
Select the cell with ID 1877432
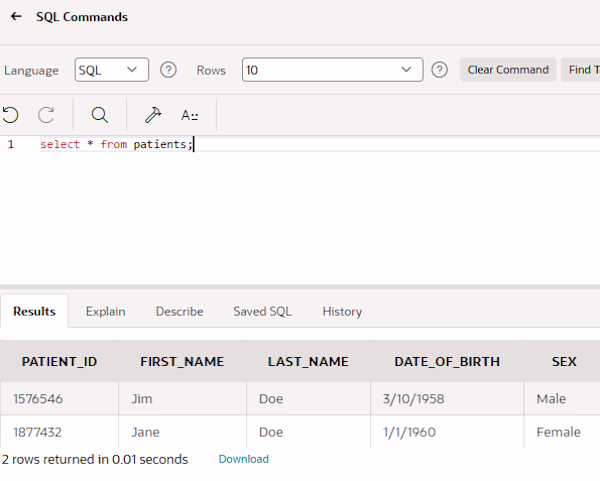59,432
